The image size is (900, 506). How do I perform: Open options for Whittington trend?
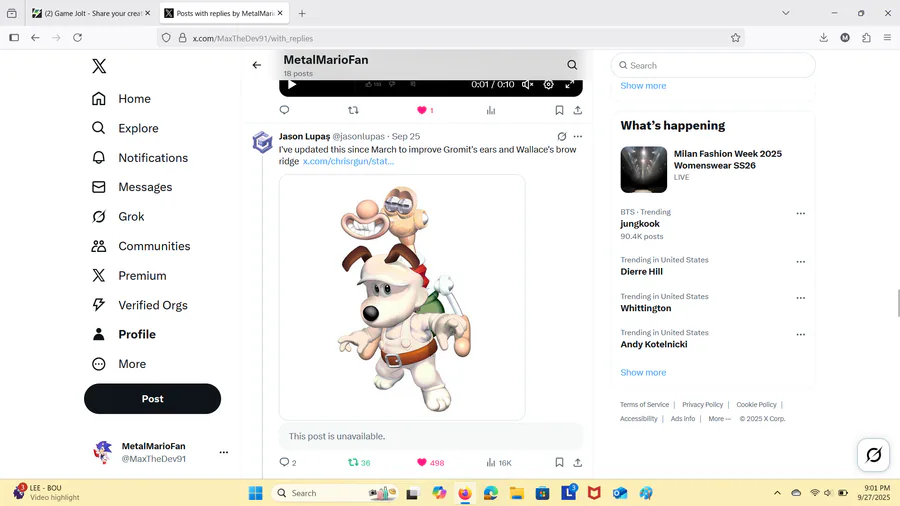click(800, 298)
